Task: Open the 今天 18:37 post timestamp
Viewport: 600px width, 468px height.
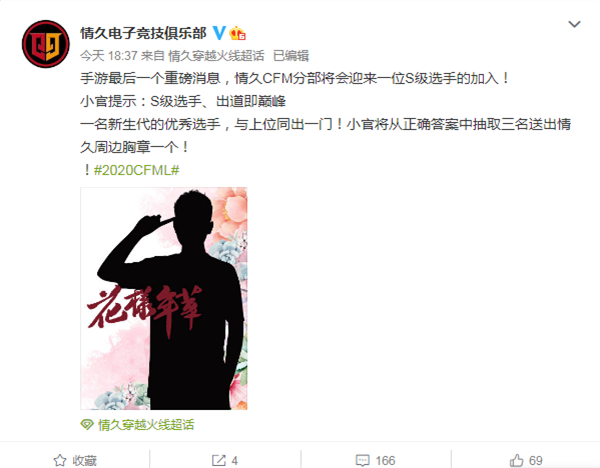Action: 109,56
